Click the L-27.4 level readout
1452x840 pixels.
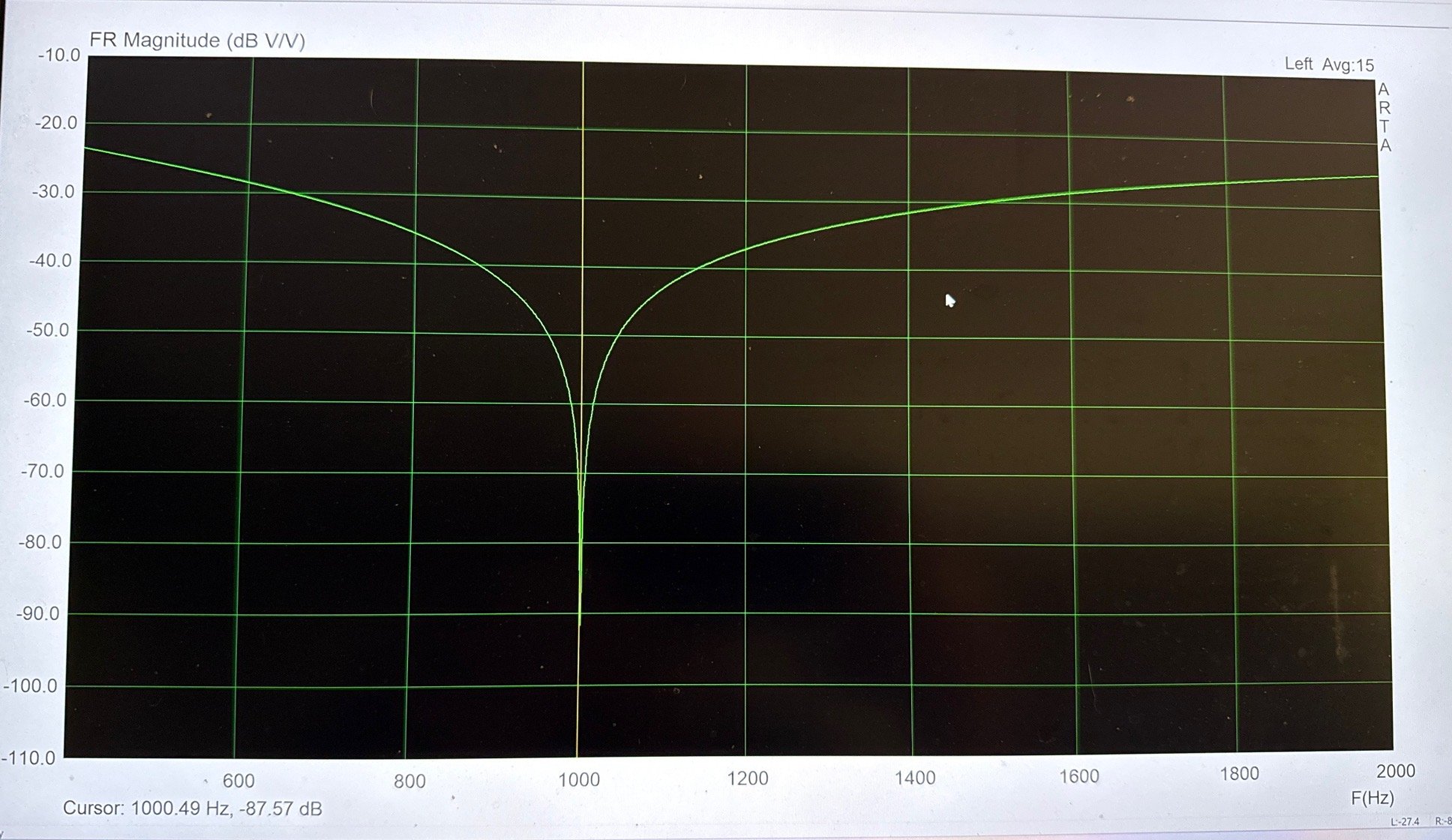point(1405,822)
